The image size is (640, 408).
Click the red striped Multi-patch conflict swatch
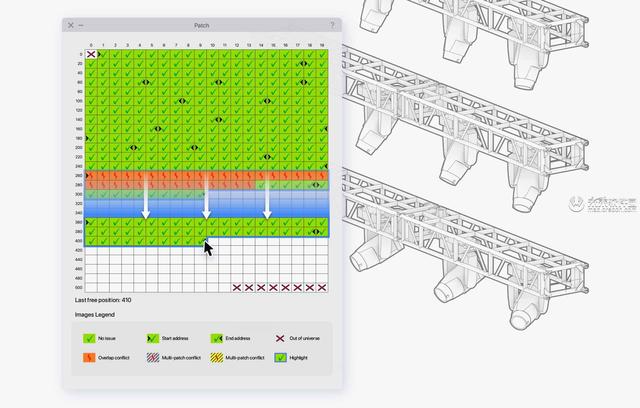tap(153, 358)
